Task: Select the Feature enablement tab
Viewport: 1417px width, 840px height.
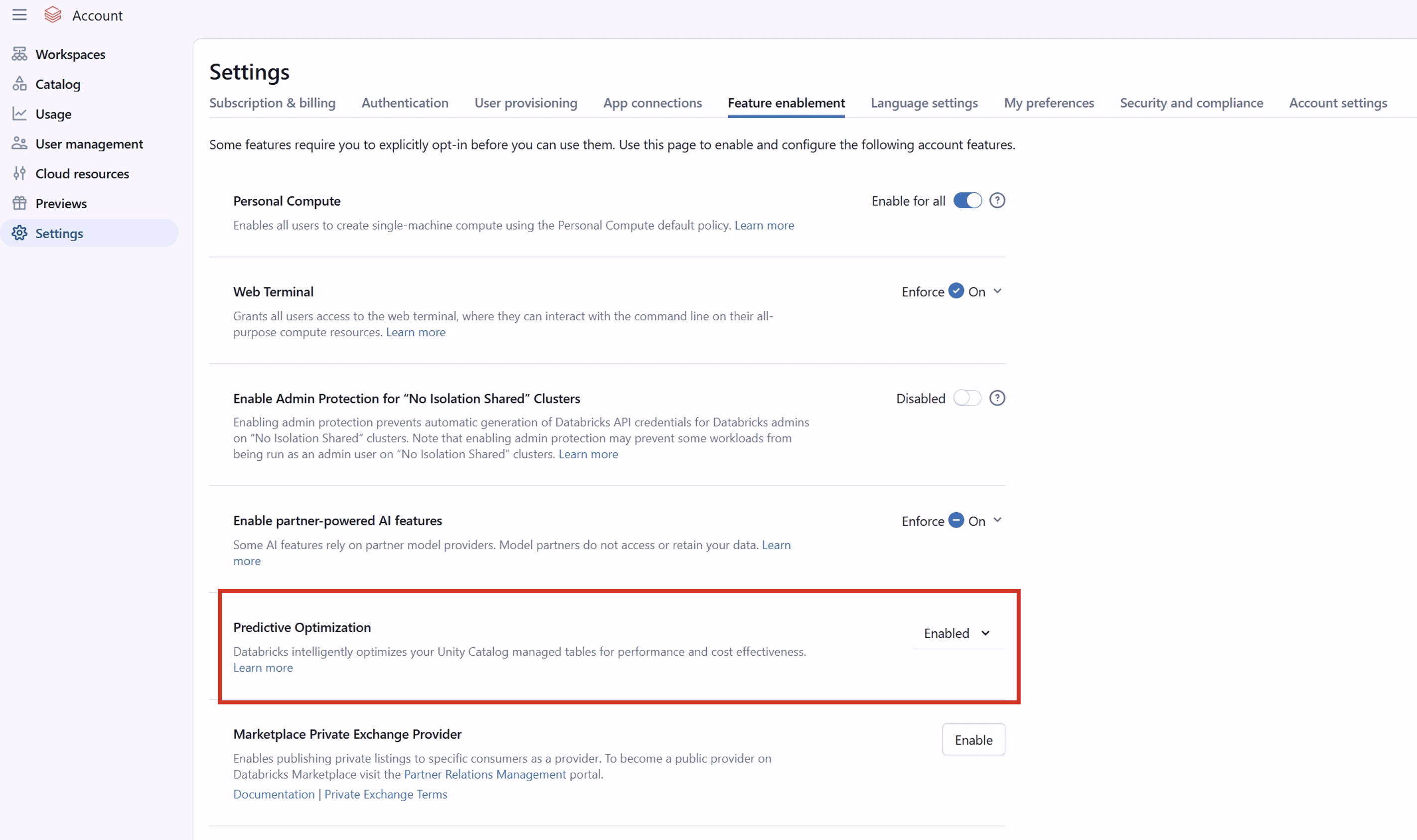Action: (x=786, y=103)
